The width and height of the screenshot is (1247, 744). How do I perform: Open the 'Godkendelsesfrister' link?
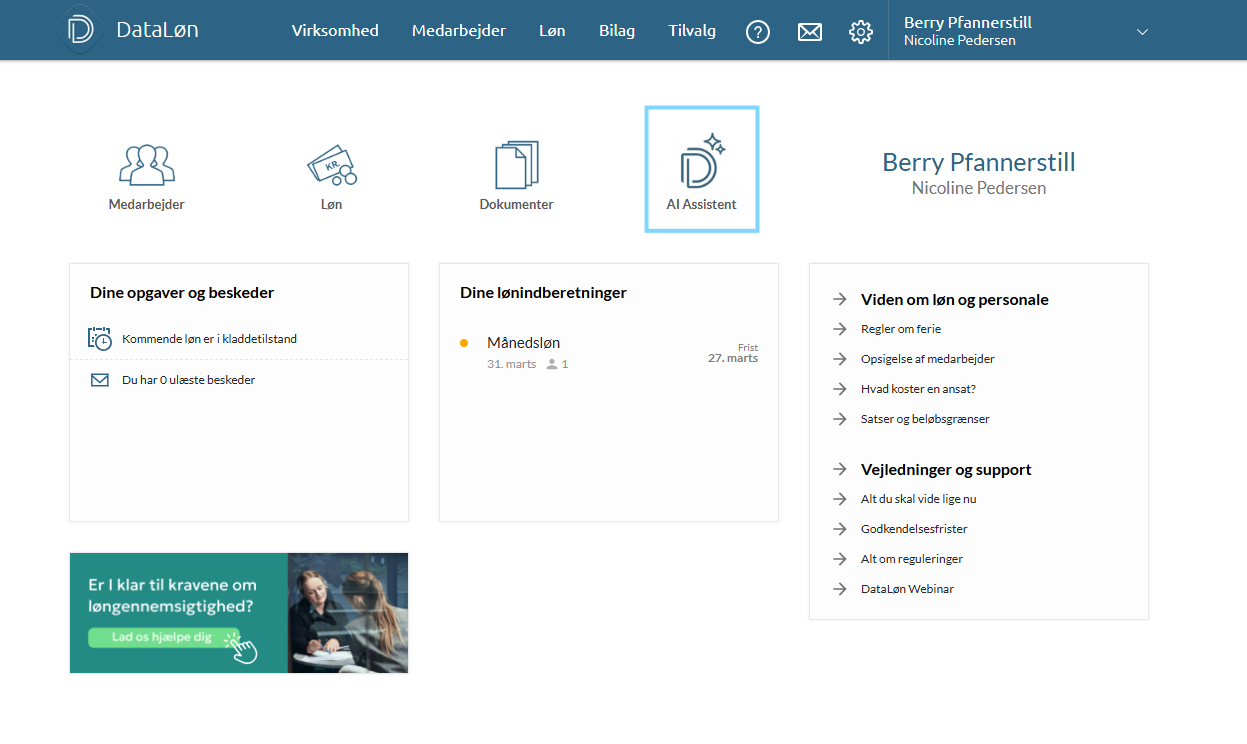coord(913,529)
